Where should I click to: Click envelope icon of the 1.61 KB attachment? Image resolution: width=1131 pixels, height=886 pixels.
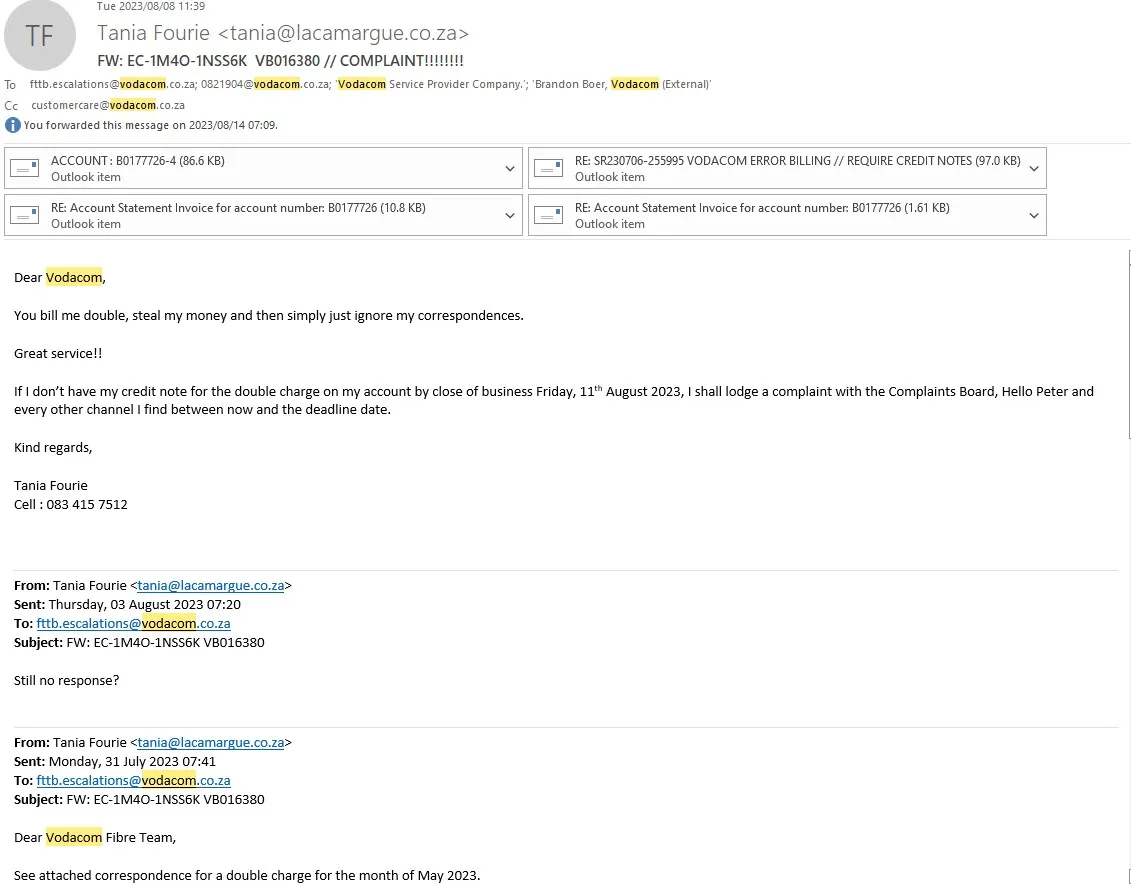pyautogui.click(x=549, y=216)
